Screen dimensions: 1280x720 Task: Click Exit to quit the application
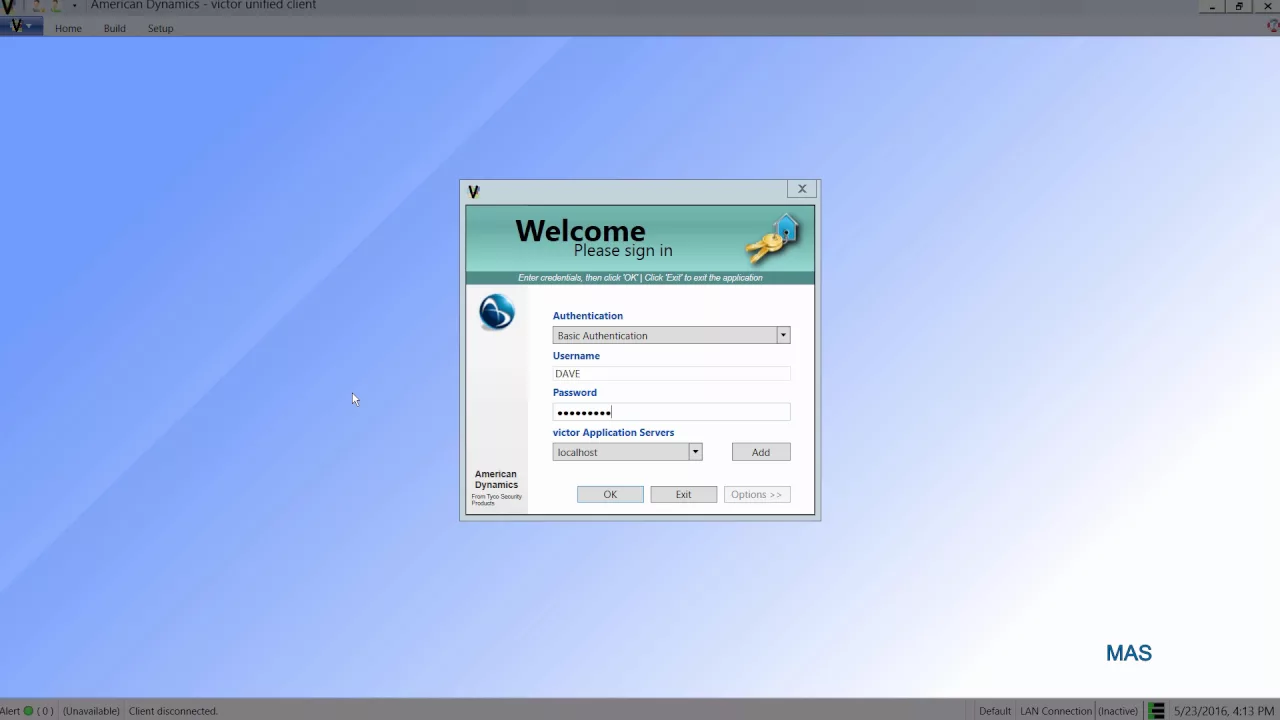tap(683, 494)
